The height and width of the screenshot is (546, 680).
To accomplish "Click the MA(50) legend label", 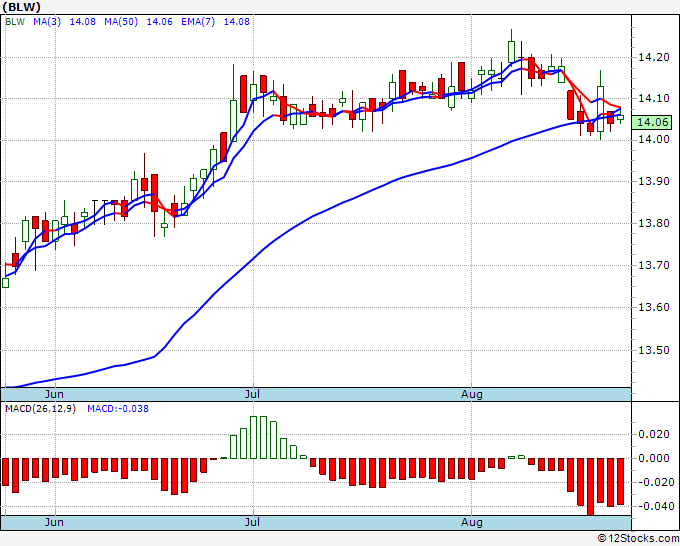I will coord(121,22).
